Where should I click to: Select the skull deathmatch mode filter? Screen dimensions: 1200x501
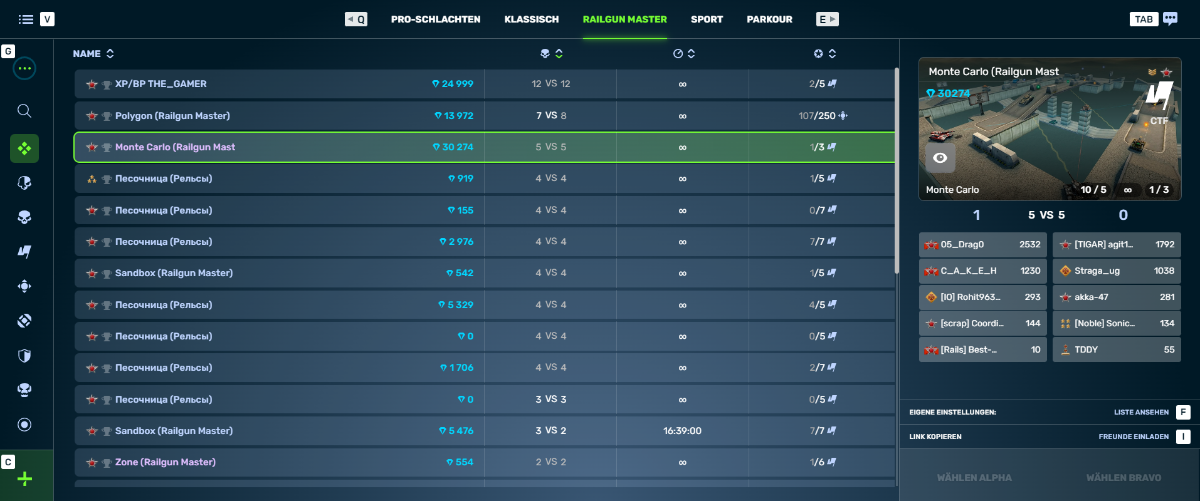(x=25, y=217)
